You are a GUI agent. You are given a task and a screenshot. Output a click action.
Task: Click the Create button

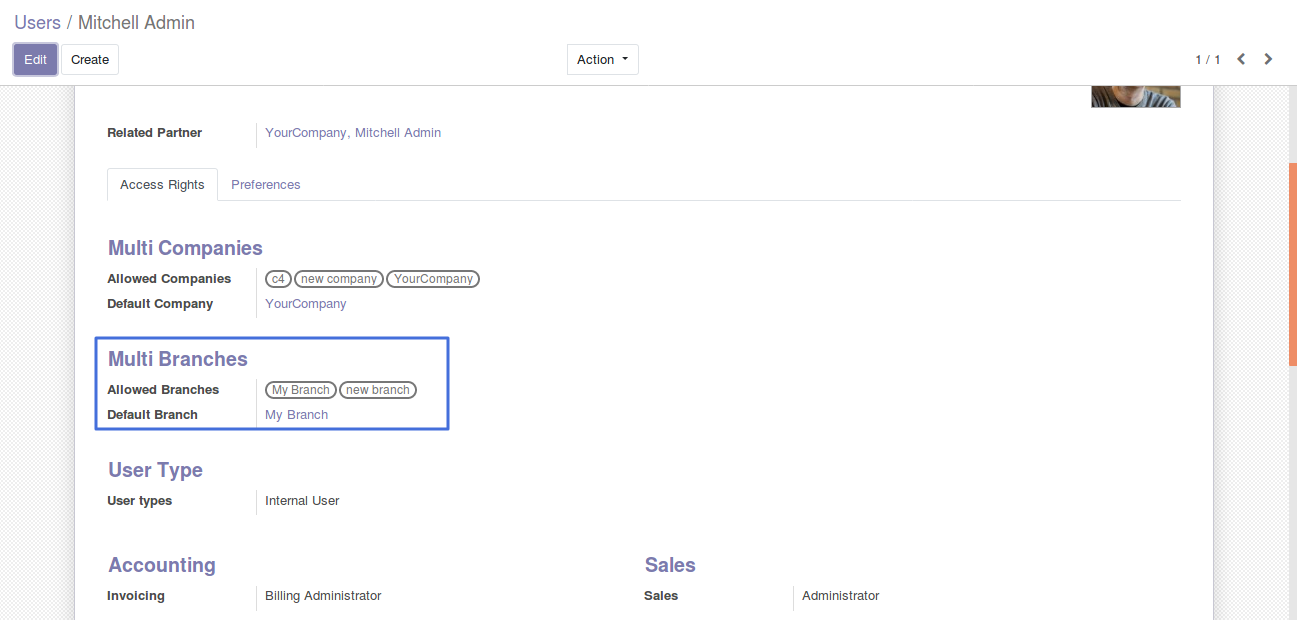coord(90,59)
